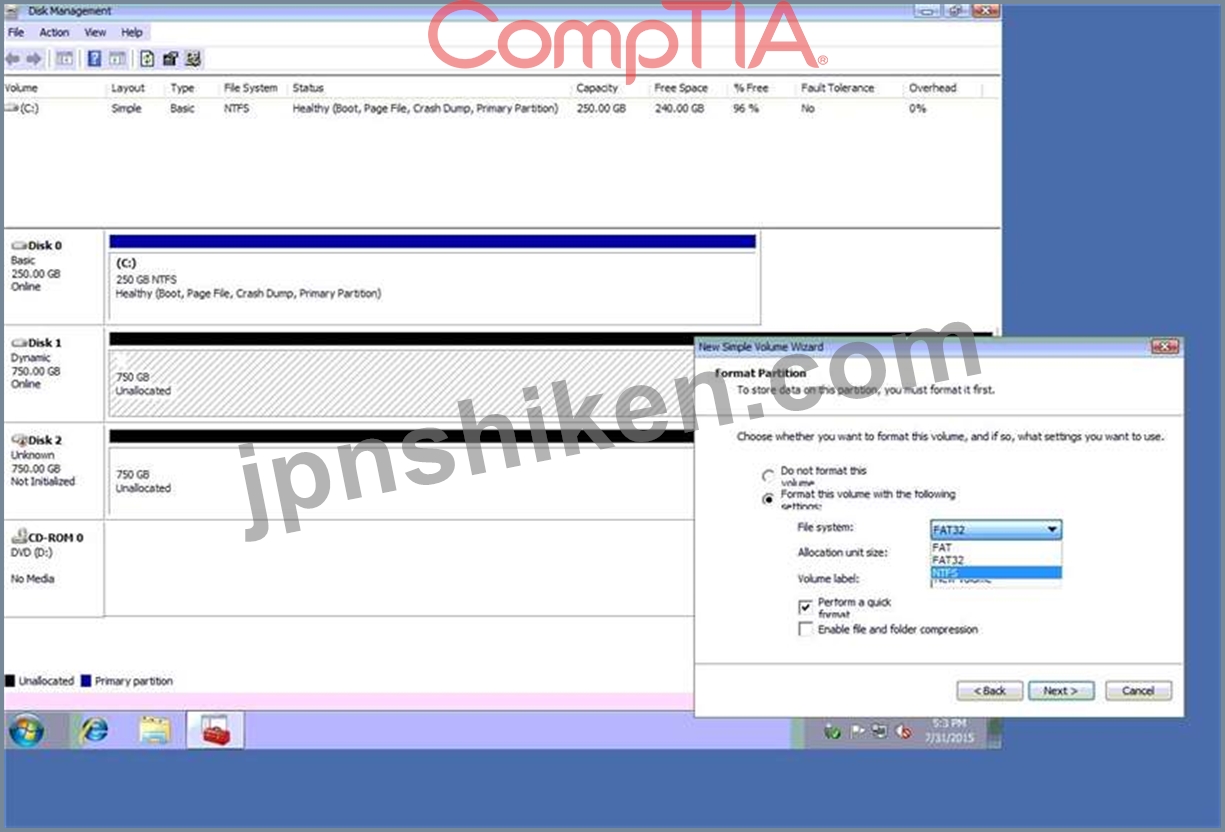The width and height of the screenshot is (1225, 832).
Task: Click the (C:) volume icon in list
Action: tap(11, 108)
